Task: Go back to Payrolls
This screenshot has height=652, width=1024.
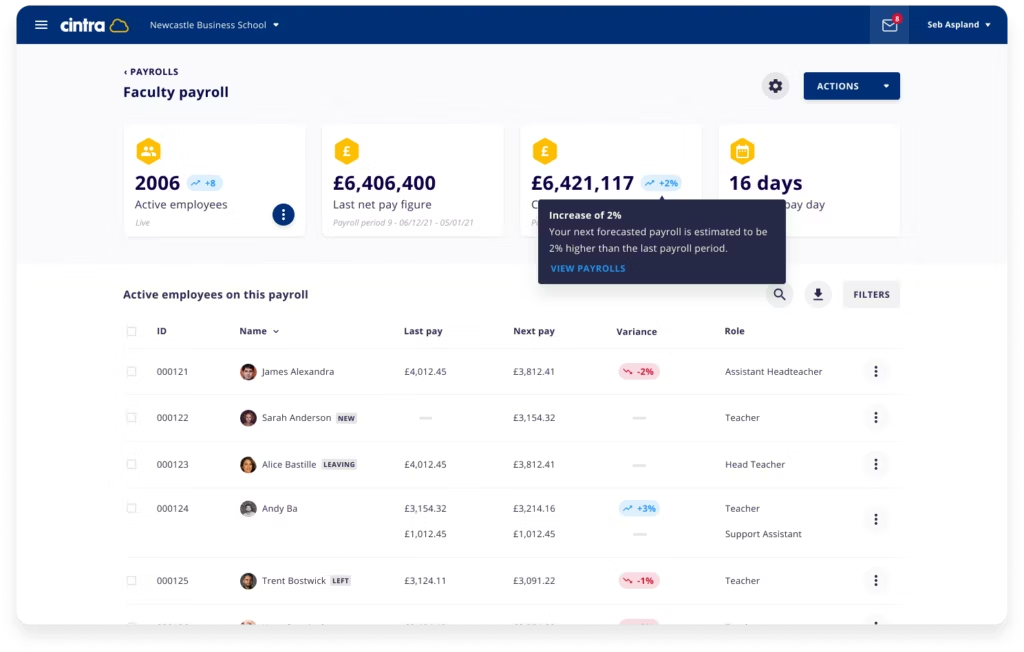Action: [x=151, y=72]
